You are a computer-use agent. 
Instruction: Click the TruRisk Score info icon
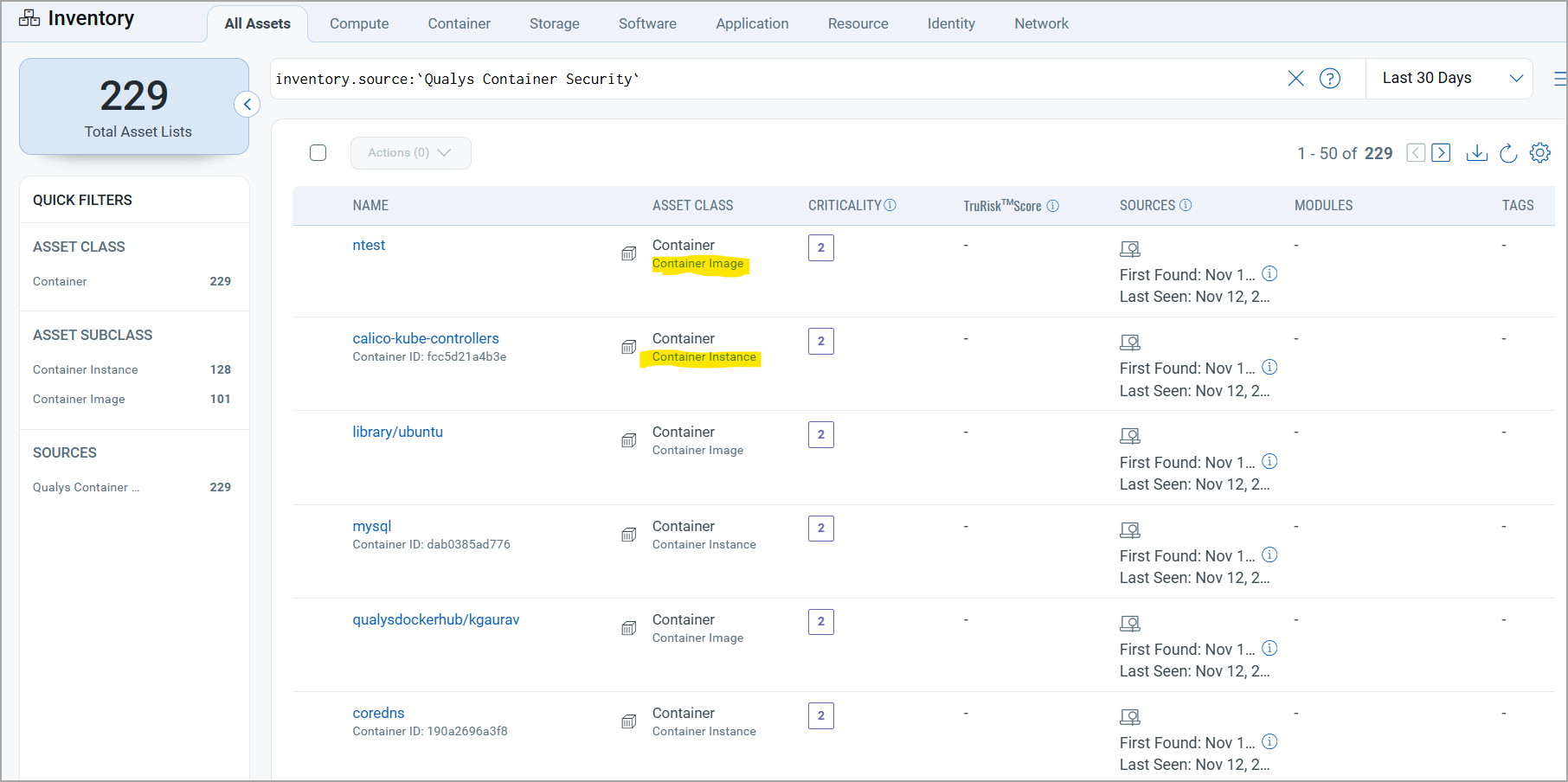(1052, 205)
